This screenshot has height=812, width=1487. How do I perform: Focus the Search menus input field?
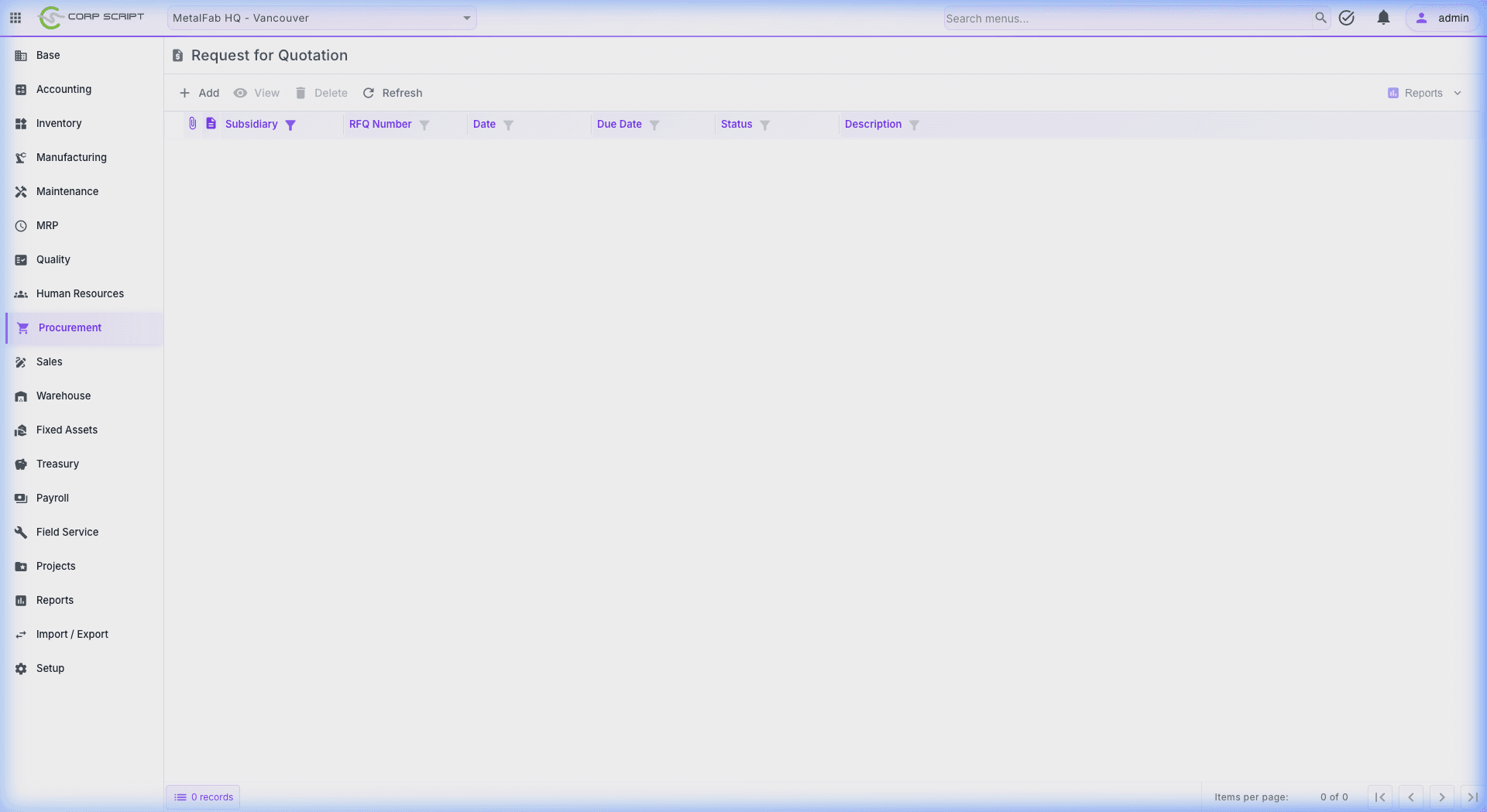click(1127, 19)
